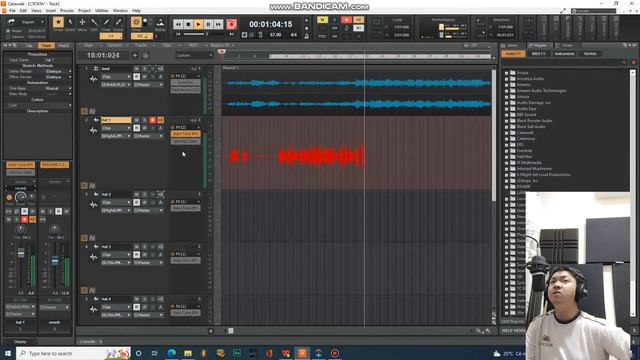Viewport: 640px width, 360px height.
Task: Expand the Cakewalk plugin folder
Action: (x=507, y=133)
